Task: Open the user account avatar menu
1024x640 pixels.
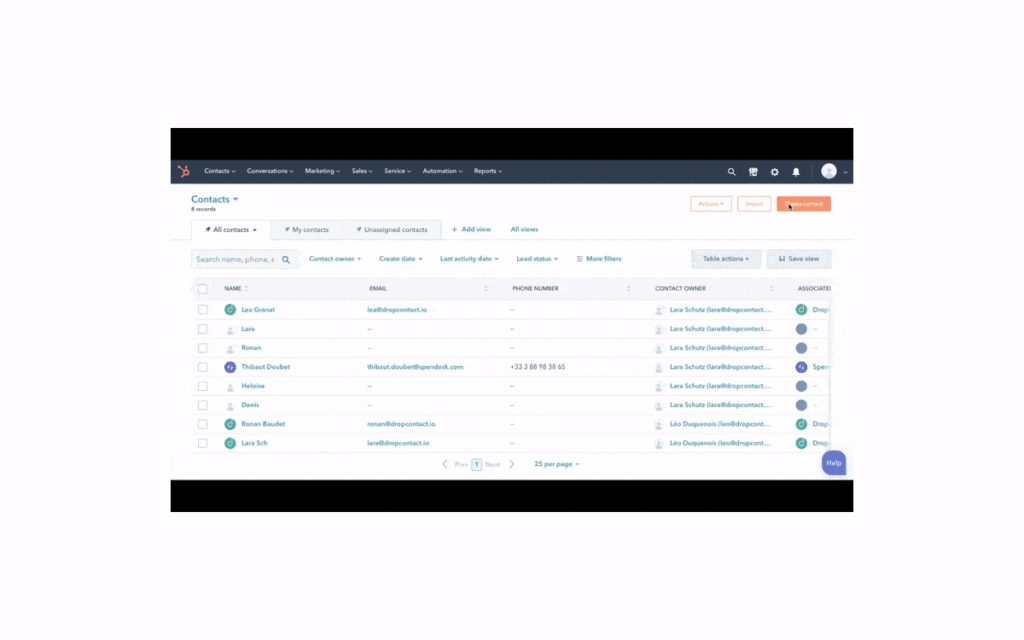Action: pos(834,171)
